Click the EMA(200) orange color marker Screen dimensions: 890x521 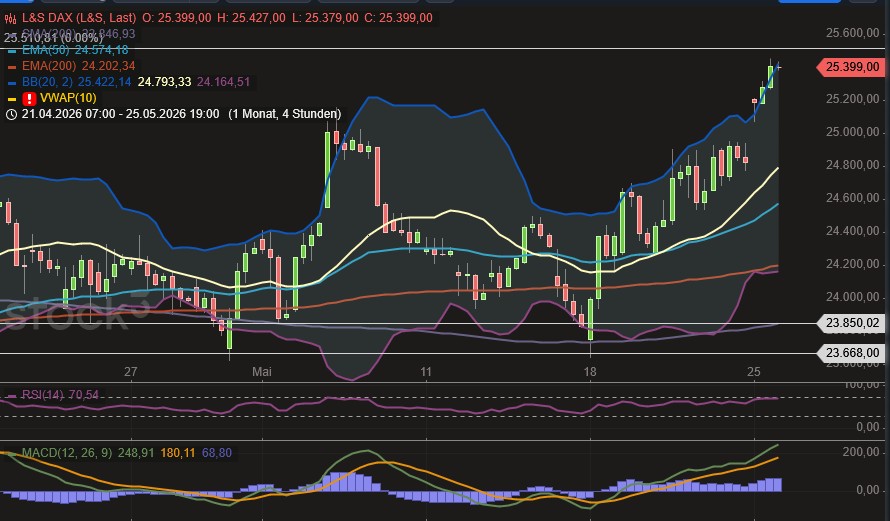12,67
